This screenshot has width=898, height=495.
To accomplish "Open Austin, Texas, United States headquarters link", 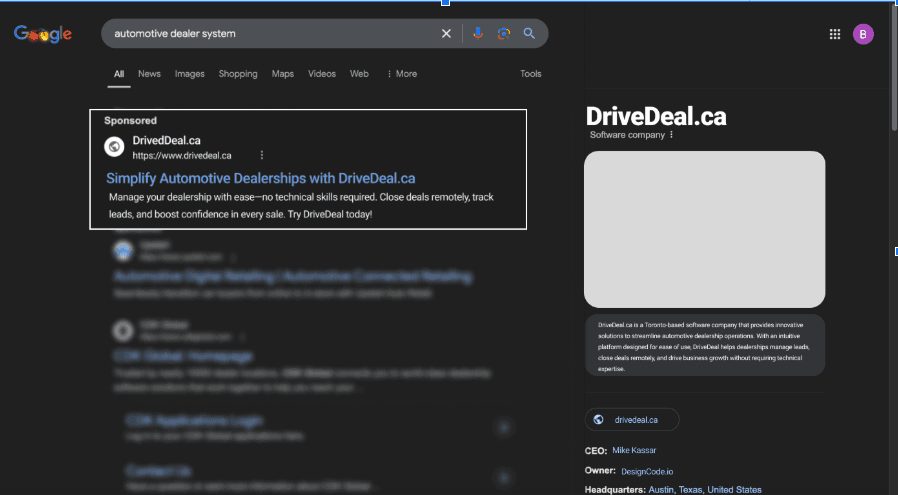I will point(705,490).
